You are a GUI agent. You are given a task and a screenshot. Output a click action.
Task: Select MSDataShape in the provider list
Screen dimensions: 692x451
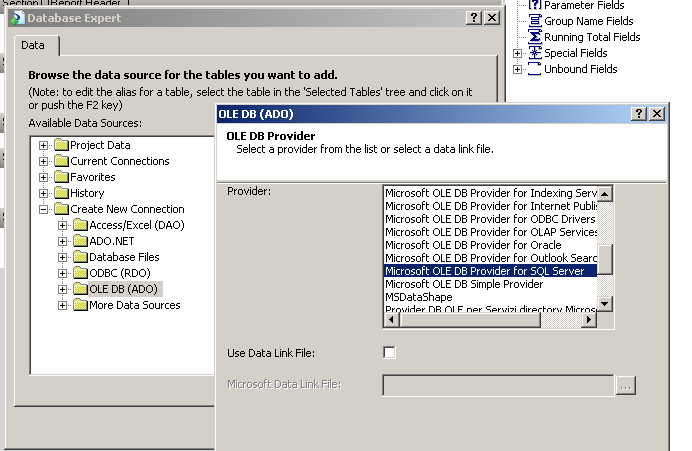click(490, 297)
